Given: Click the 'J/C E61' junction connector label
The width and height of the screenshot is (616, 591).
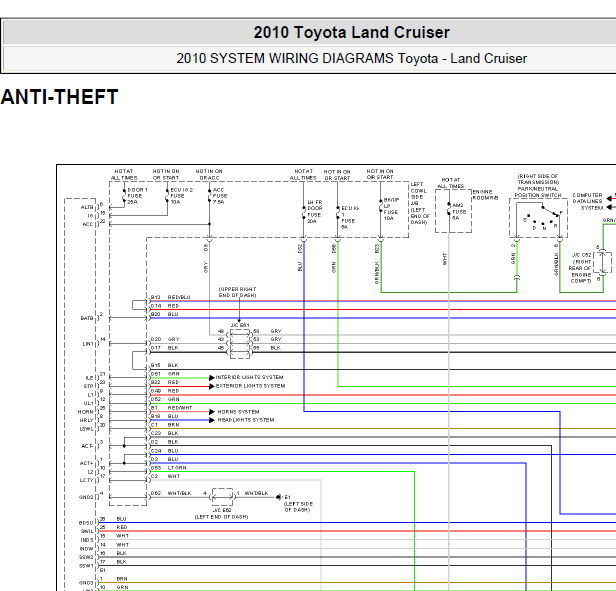Looking at the screenshot, I should click(240, 325).
